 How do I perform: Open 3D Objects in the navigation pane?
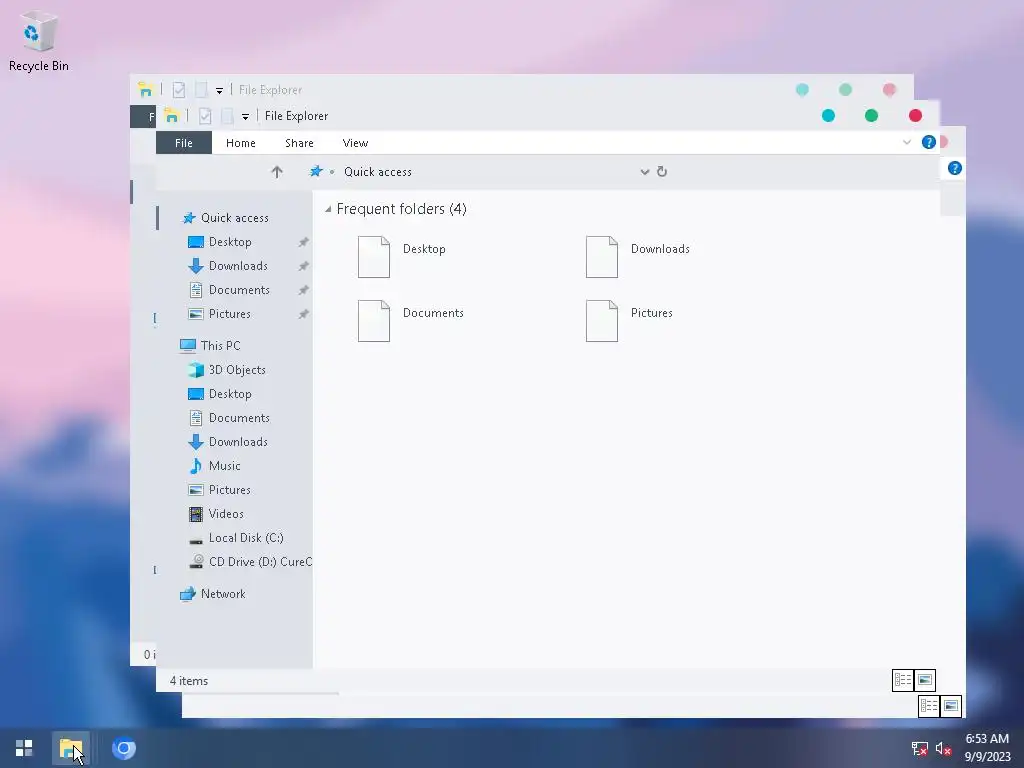236,370
